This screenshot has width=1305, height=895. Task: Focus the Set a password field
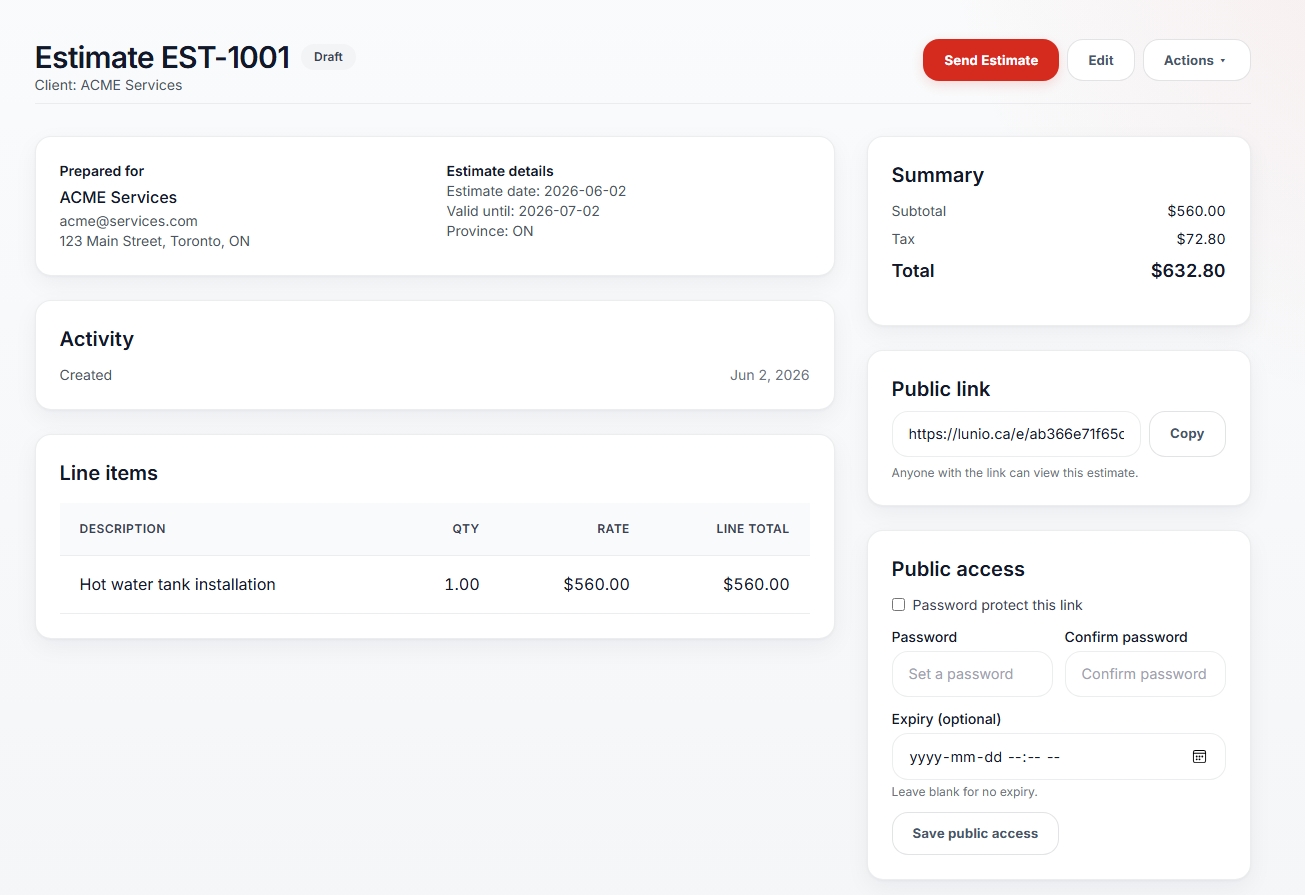pos(972,674)
